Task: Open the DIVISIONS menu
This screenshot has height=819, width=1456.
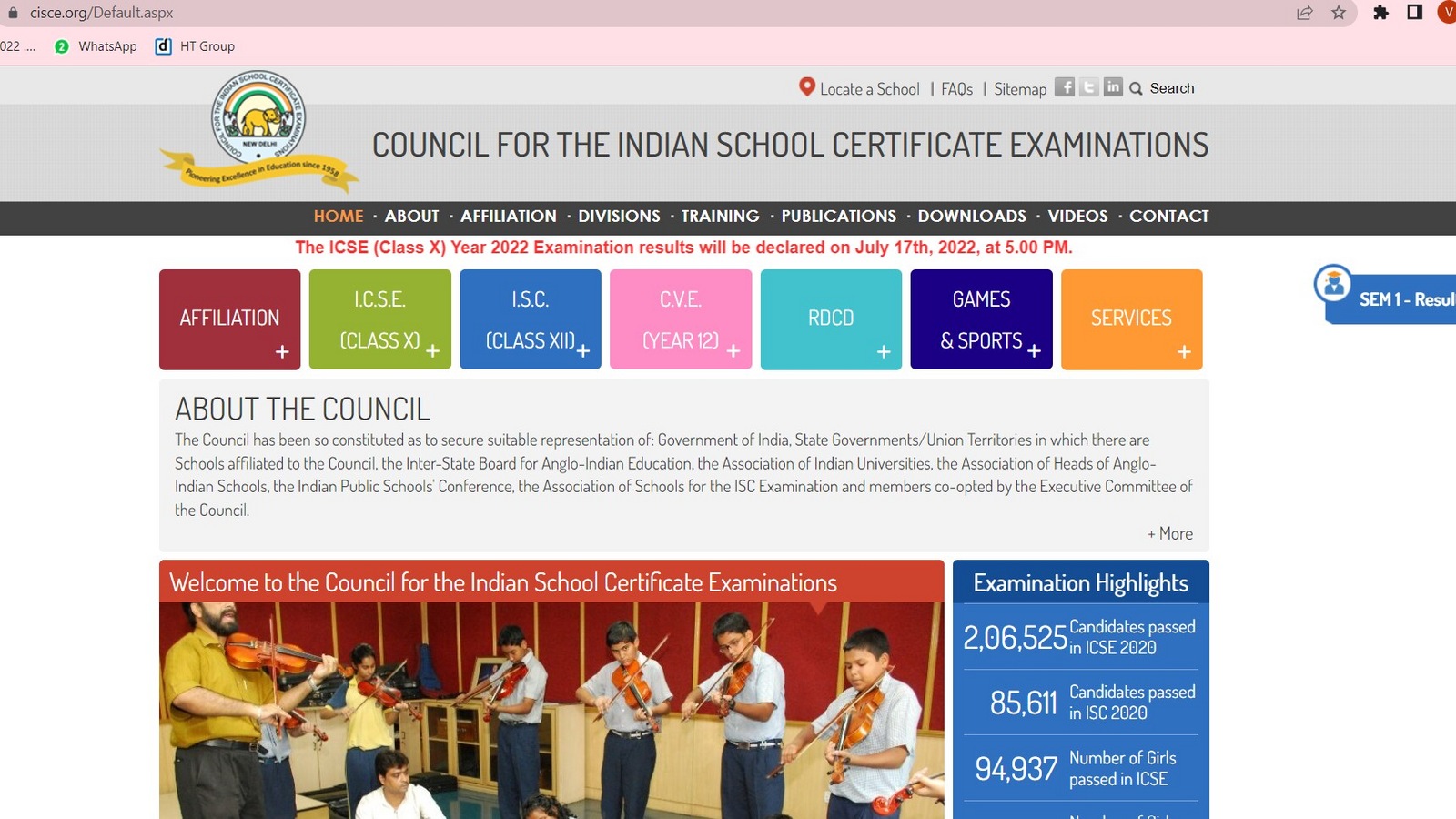Action: (619, 217)
